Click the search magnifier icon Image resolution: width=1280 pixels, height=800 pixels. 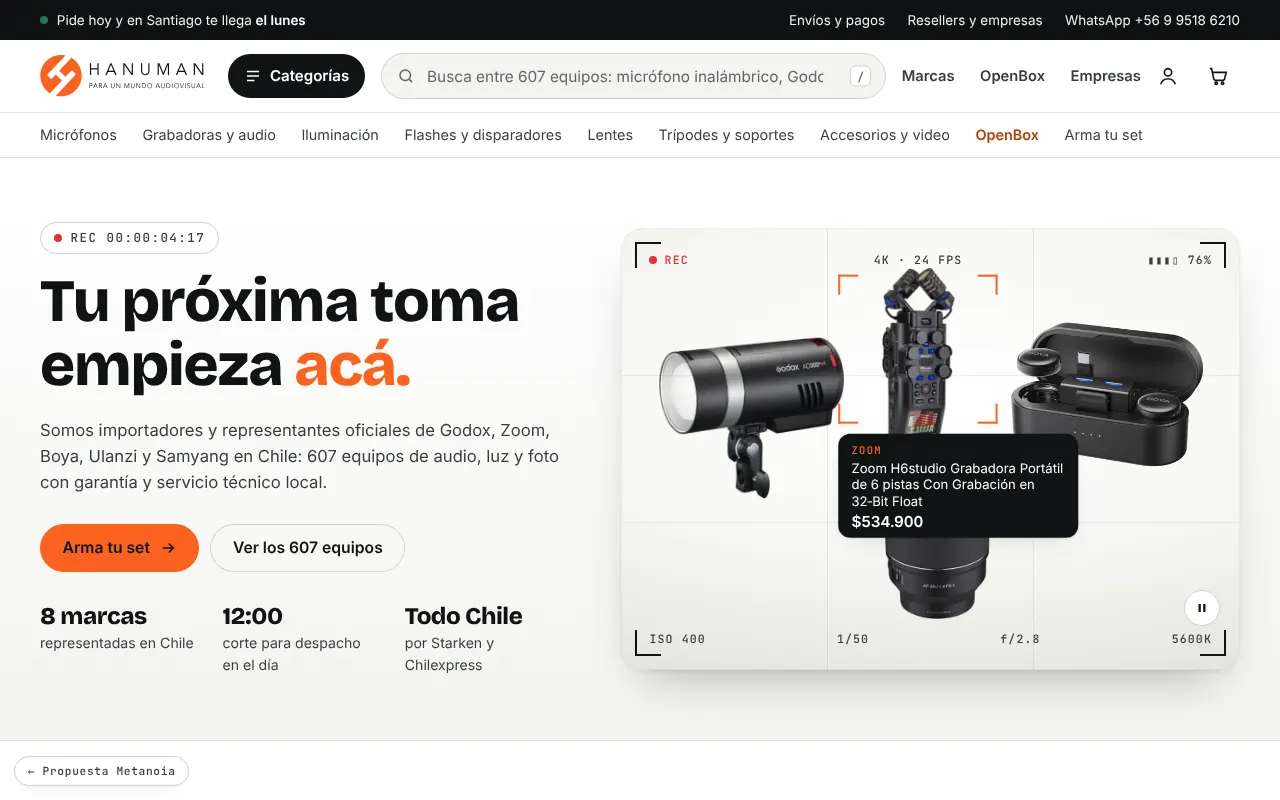406,76
